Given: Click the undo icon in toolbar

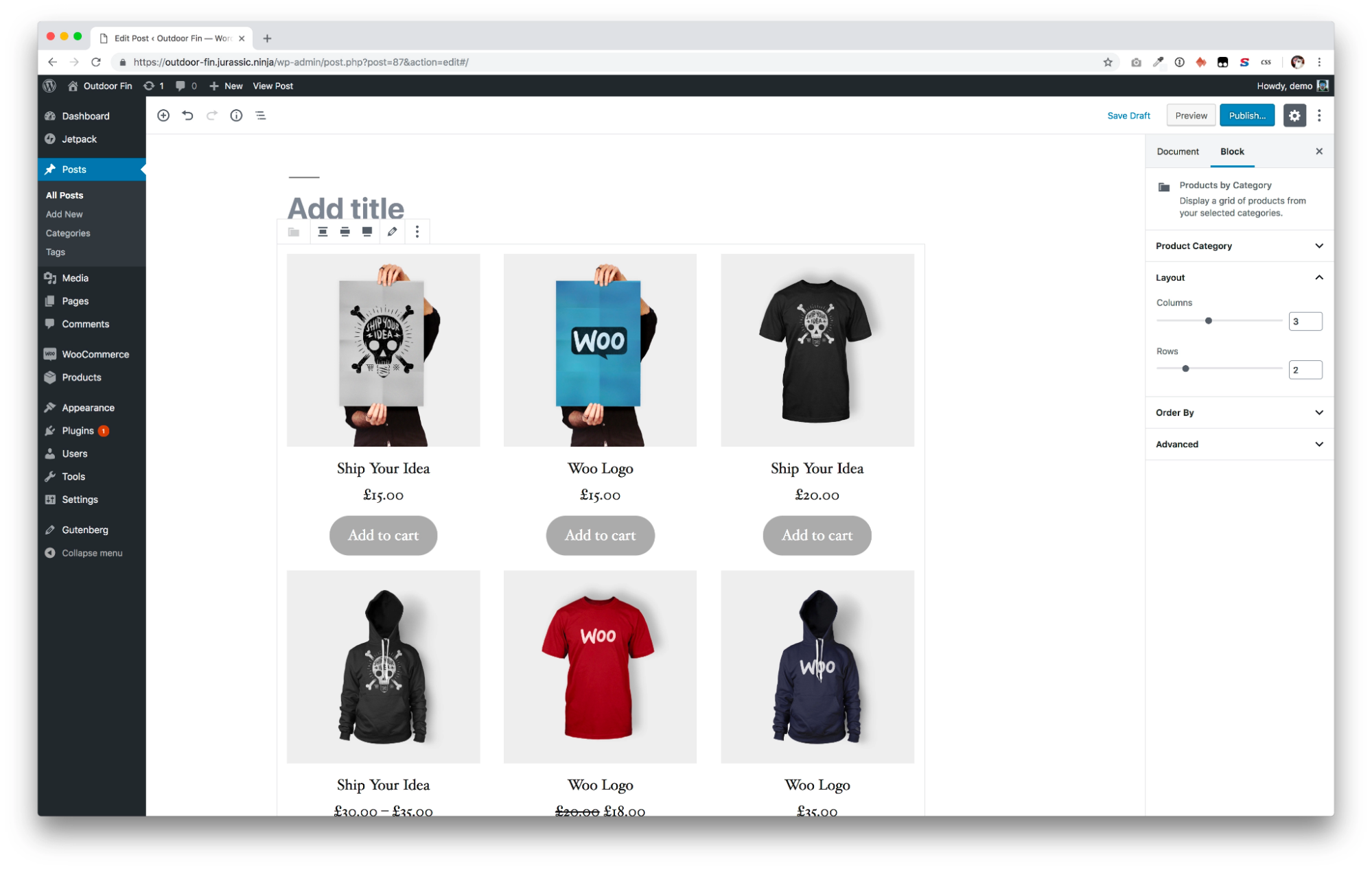Looking at the screenshot, I should (189, 115).
